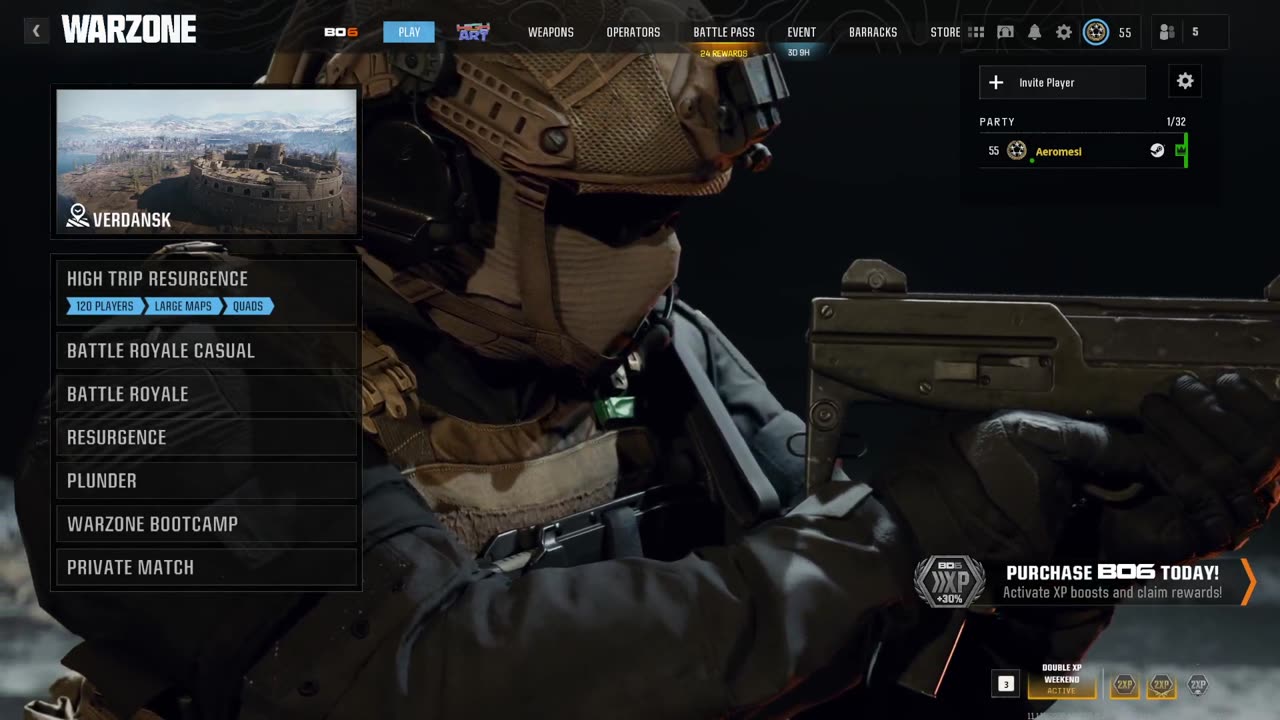This screenshot has width=1280, height=720.
Task: Click the level 55 number in top bar
Action: click(x=1125, y=33)
